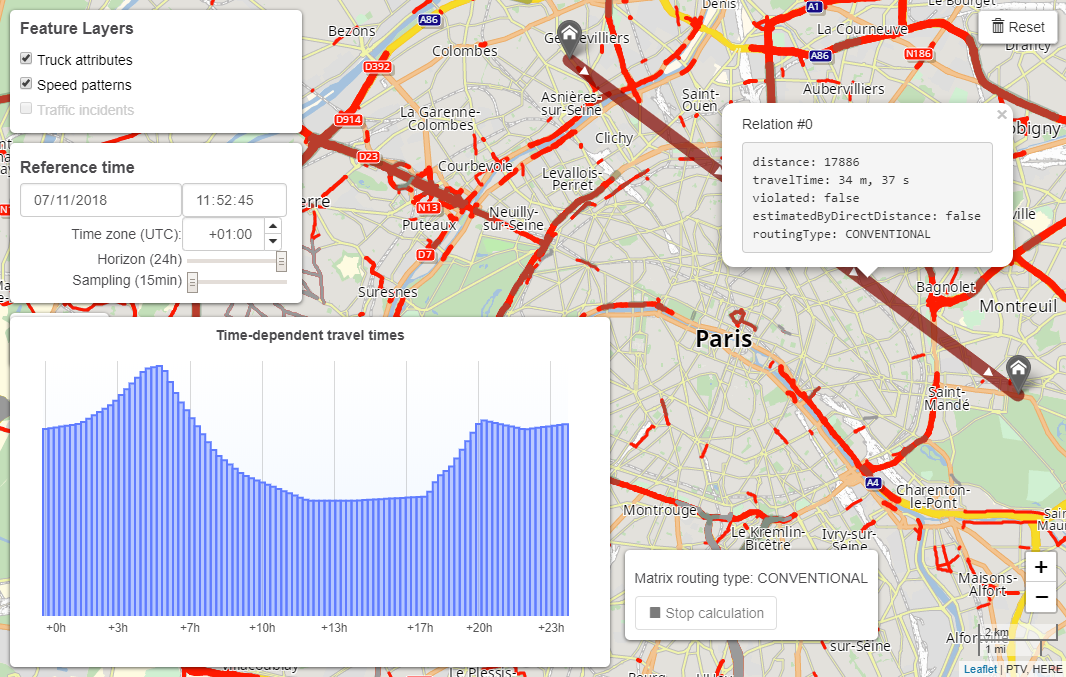The height and width of the screenshot is (677, 1066).
Task: Click the home marker near Gennevilliers
Action: pyautogui.click(x=569, y=38)
